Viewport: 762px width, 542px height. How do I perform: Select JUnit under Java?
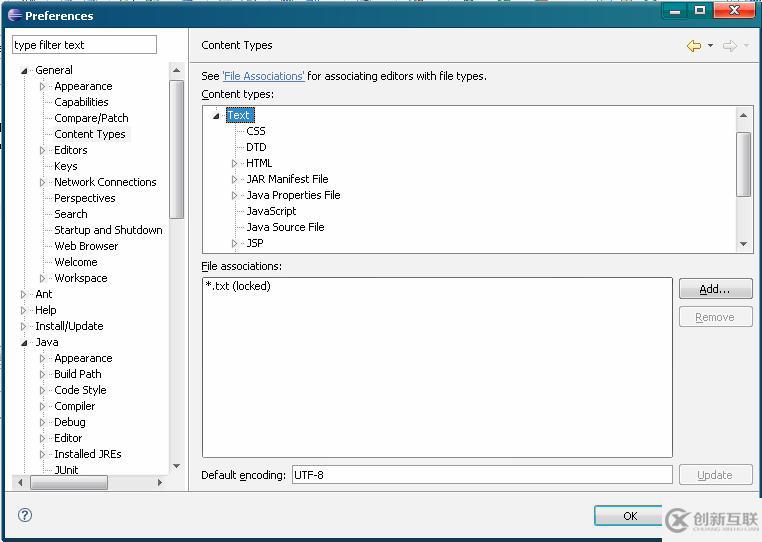pos(66,470)
